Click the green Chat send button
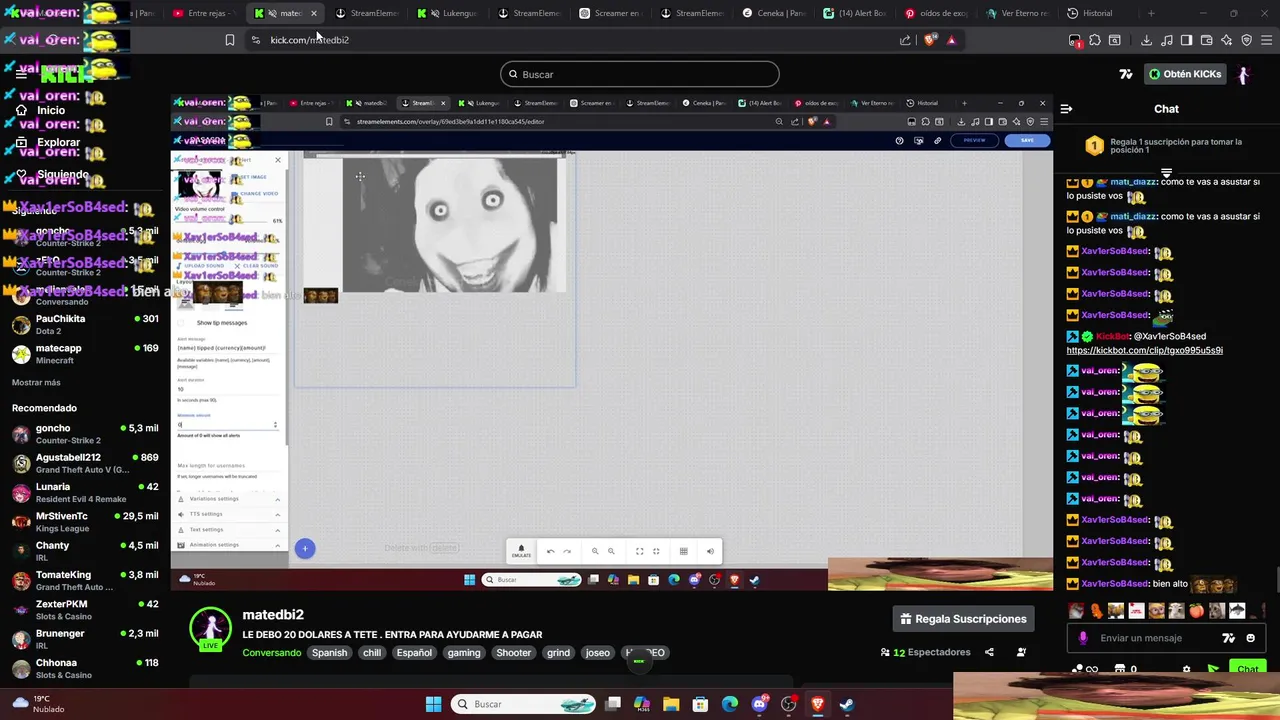 point(1247,669)
